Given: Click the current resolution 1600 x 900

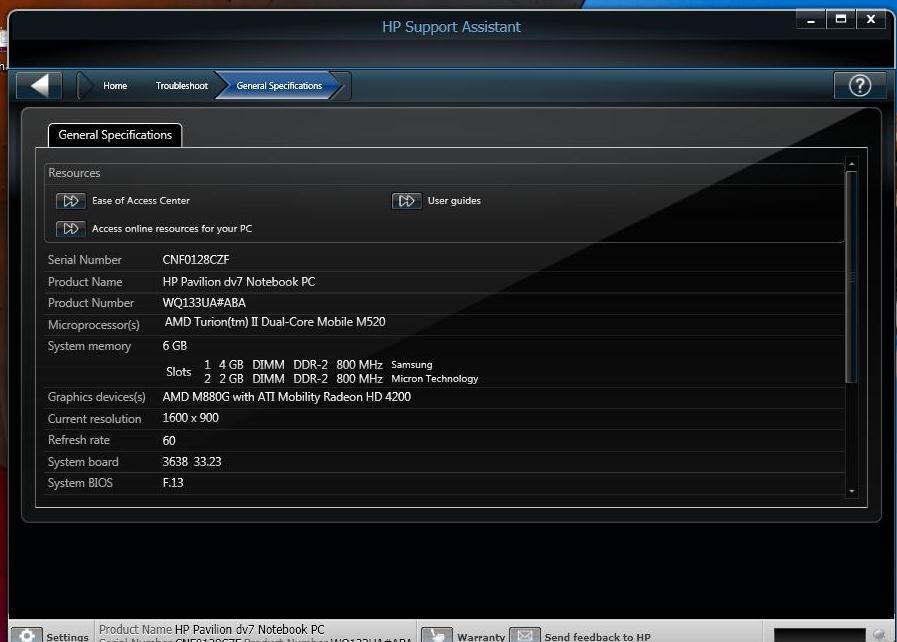Looking at the screenshot, I should pyautogui.click(x=190, y=418).
